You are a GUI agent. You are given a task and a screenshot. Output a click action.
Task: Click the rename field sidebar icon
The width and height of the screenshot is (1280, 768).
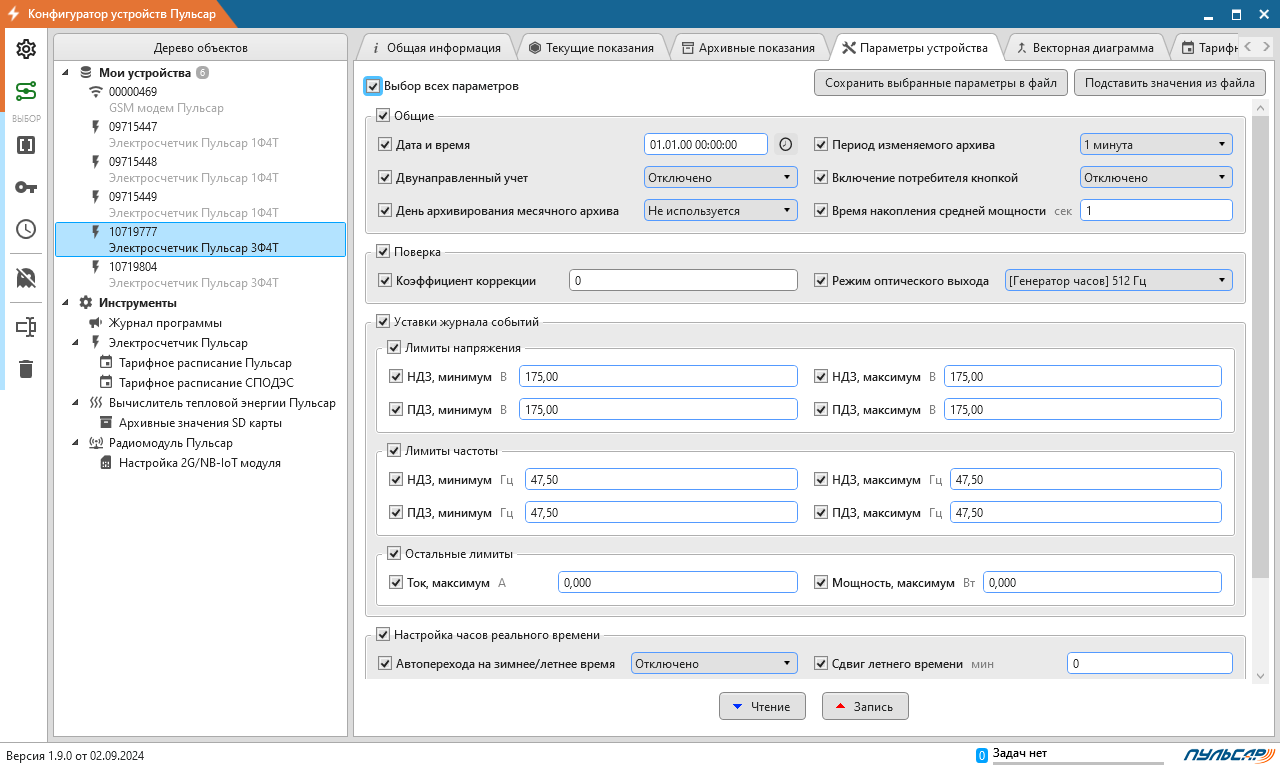(26, 327)
